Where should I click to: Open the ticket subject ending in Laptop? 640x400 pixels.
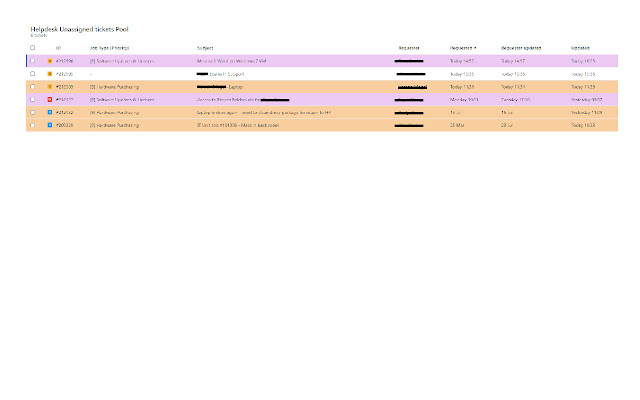pyautogui.click(x=220, y=87)
